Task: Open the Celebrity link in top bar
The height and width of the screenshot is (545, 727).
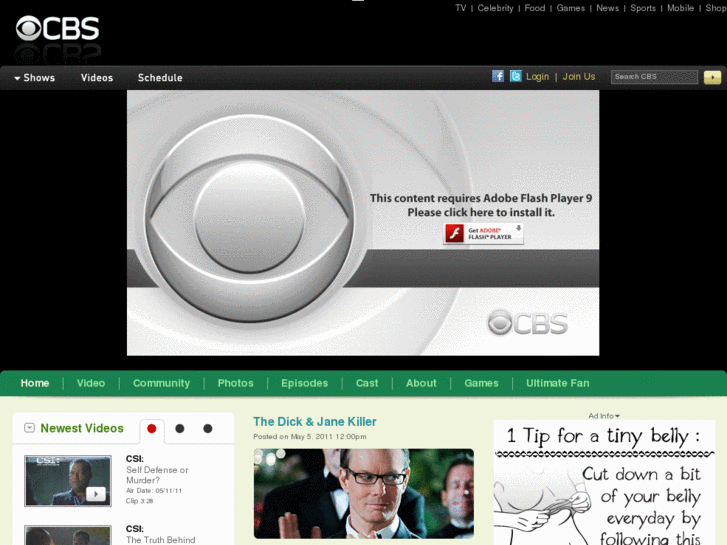Action: [495, 8]
